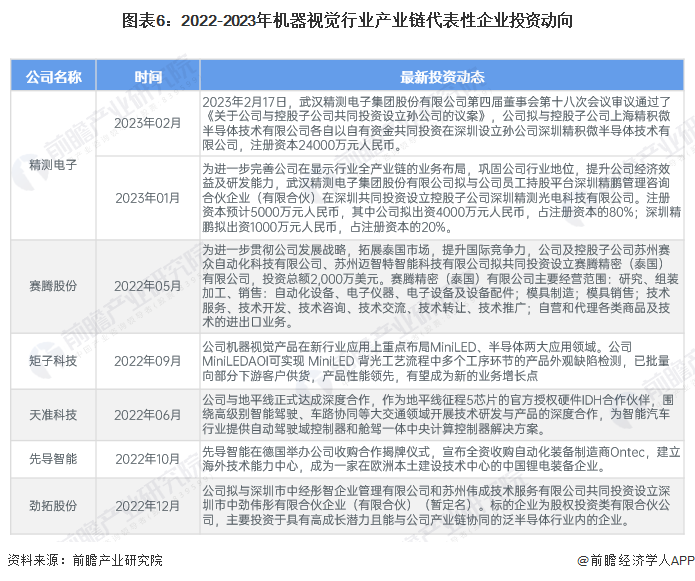Click the 2022年06月 date cell
Viewport: 695px width, 581px height.
[x=148, y=415]
